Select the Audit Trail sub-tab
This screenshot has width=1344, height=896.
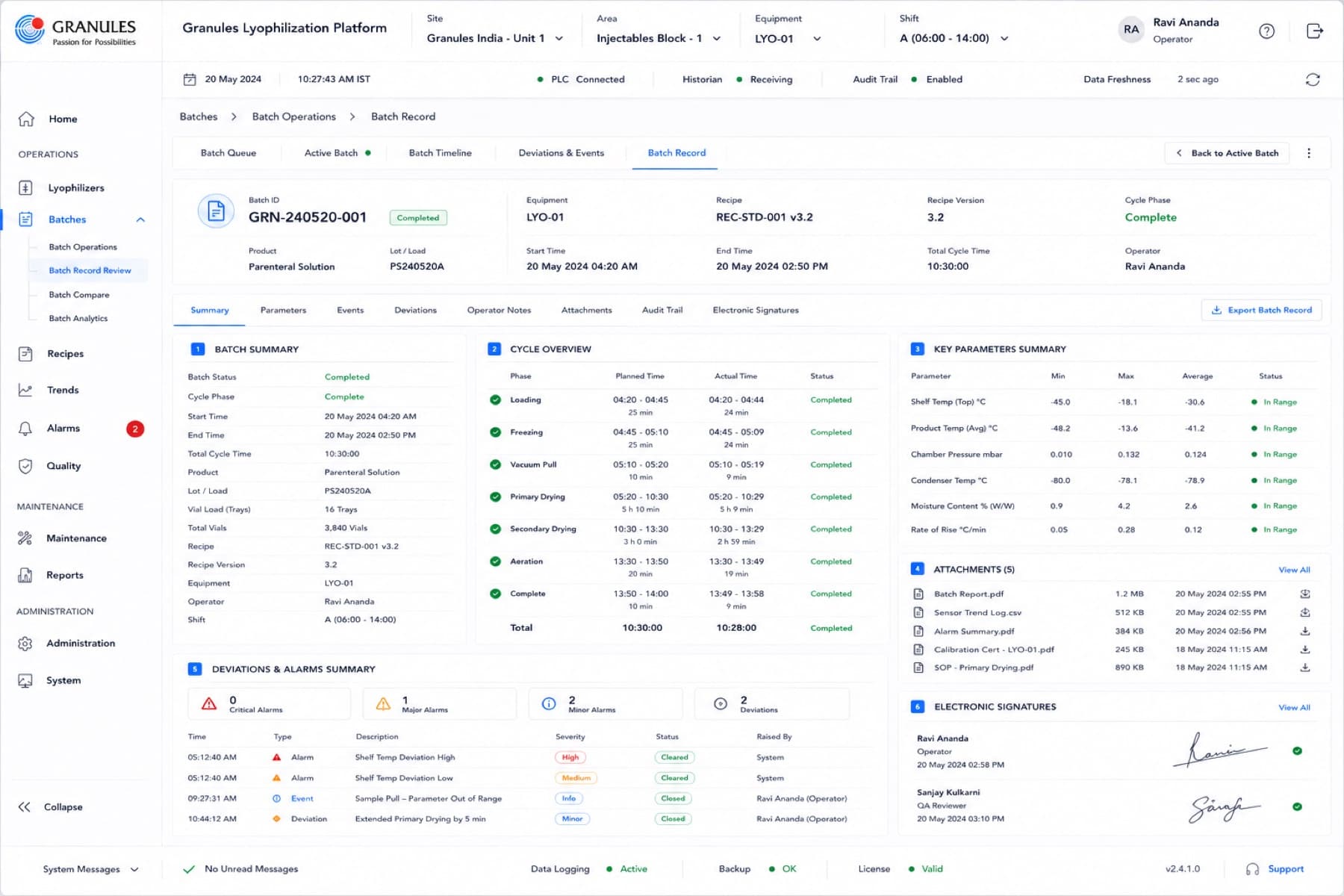662,310
